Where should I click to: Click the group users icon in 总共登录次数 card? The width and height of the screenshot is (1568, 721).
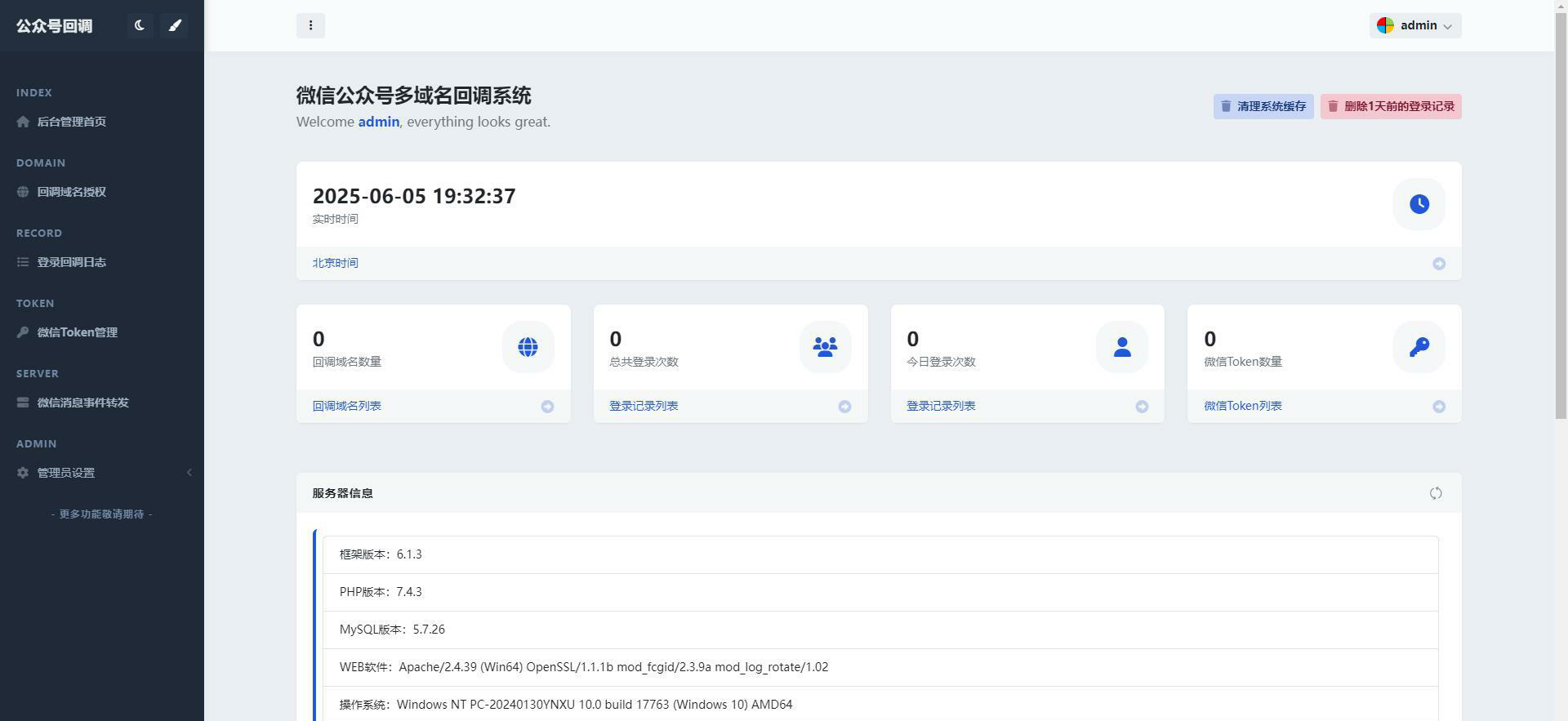(x=825, y=347)
